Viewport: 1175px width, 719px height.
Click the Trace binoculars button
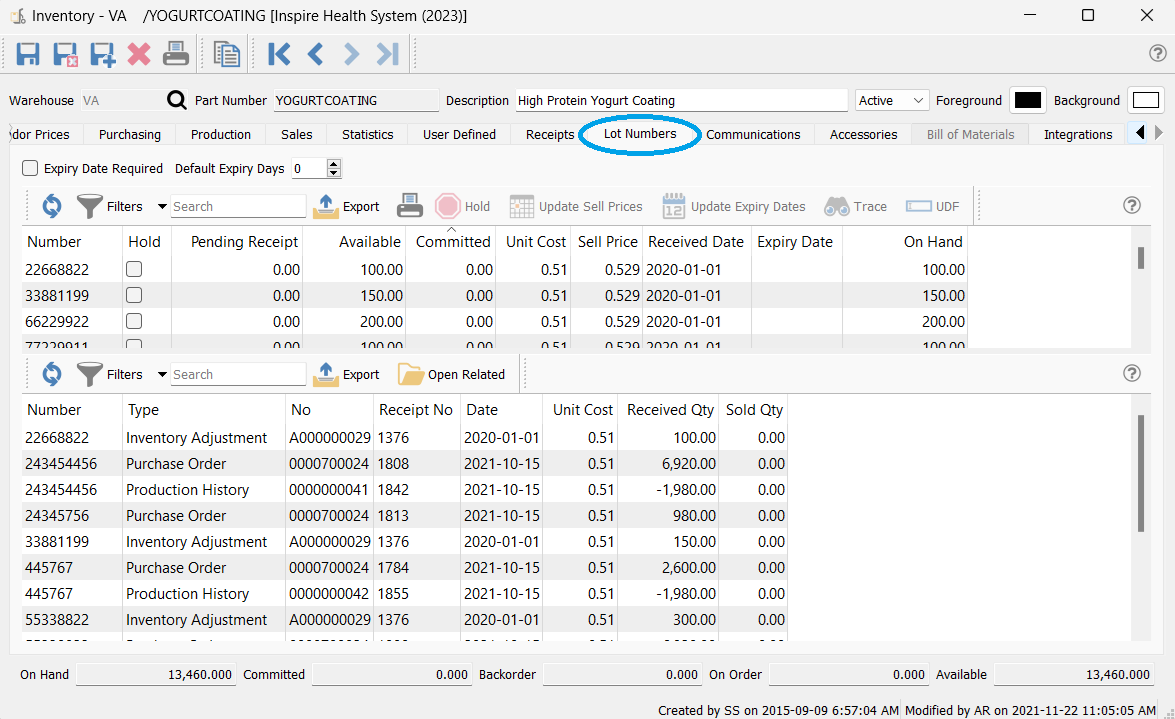coord(855,206)
